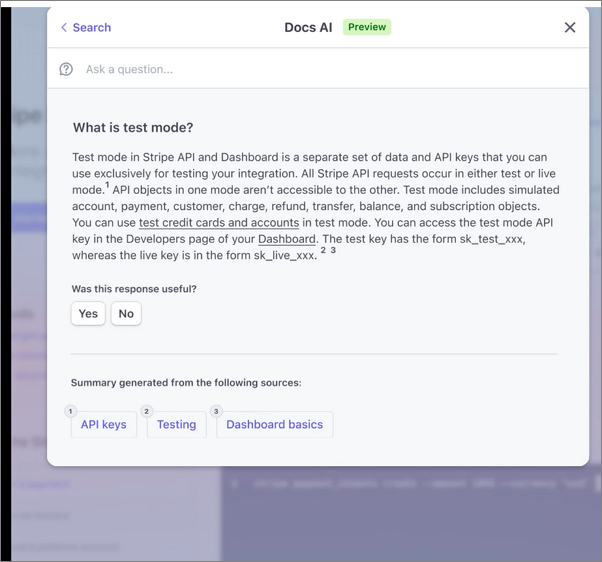Answer No to response usefulness
602x562 pixels.
tap(126, 314)
